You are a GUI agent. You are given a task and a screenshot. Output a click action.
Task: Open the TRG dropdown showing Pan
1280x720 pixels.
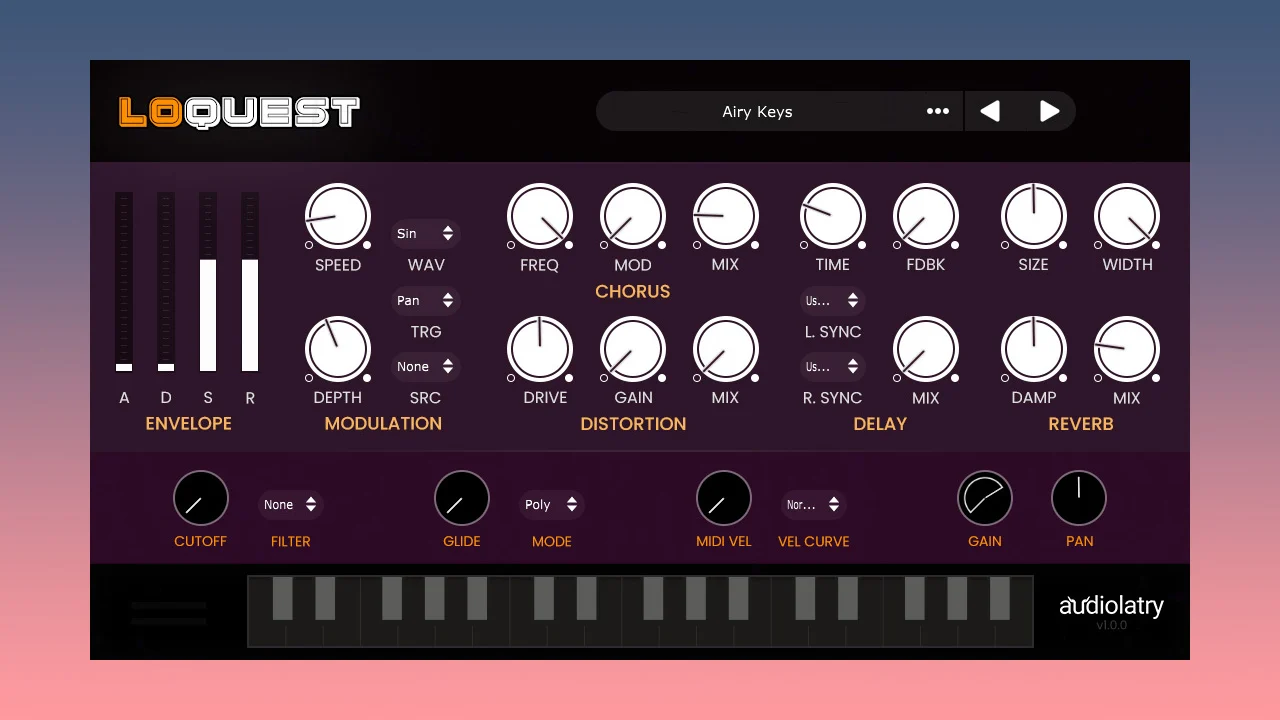click(425, 300)
